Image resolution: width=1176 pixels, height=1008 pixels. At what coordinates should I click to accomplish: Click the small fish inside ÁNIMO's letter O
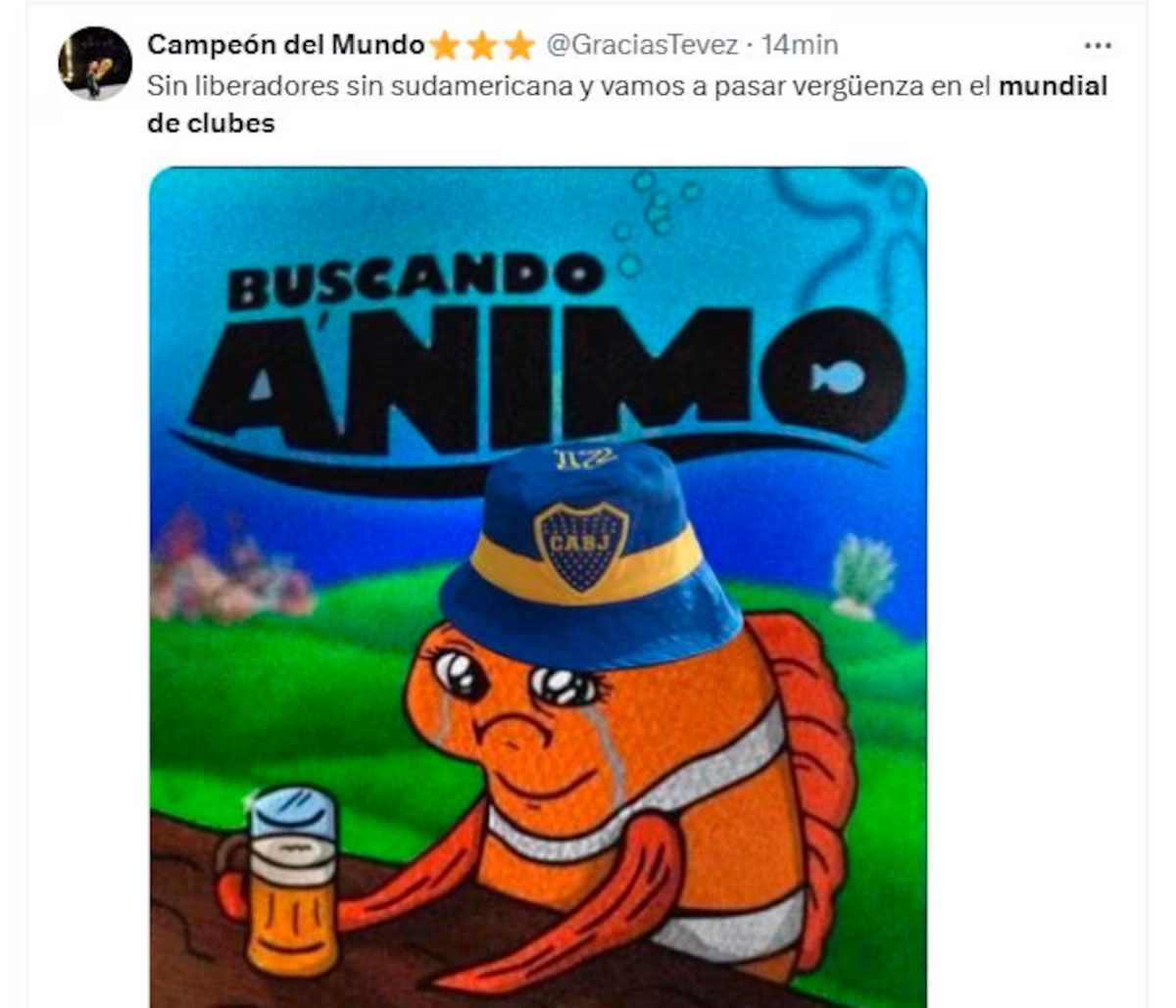(x=838, y=377)
